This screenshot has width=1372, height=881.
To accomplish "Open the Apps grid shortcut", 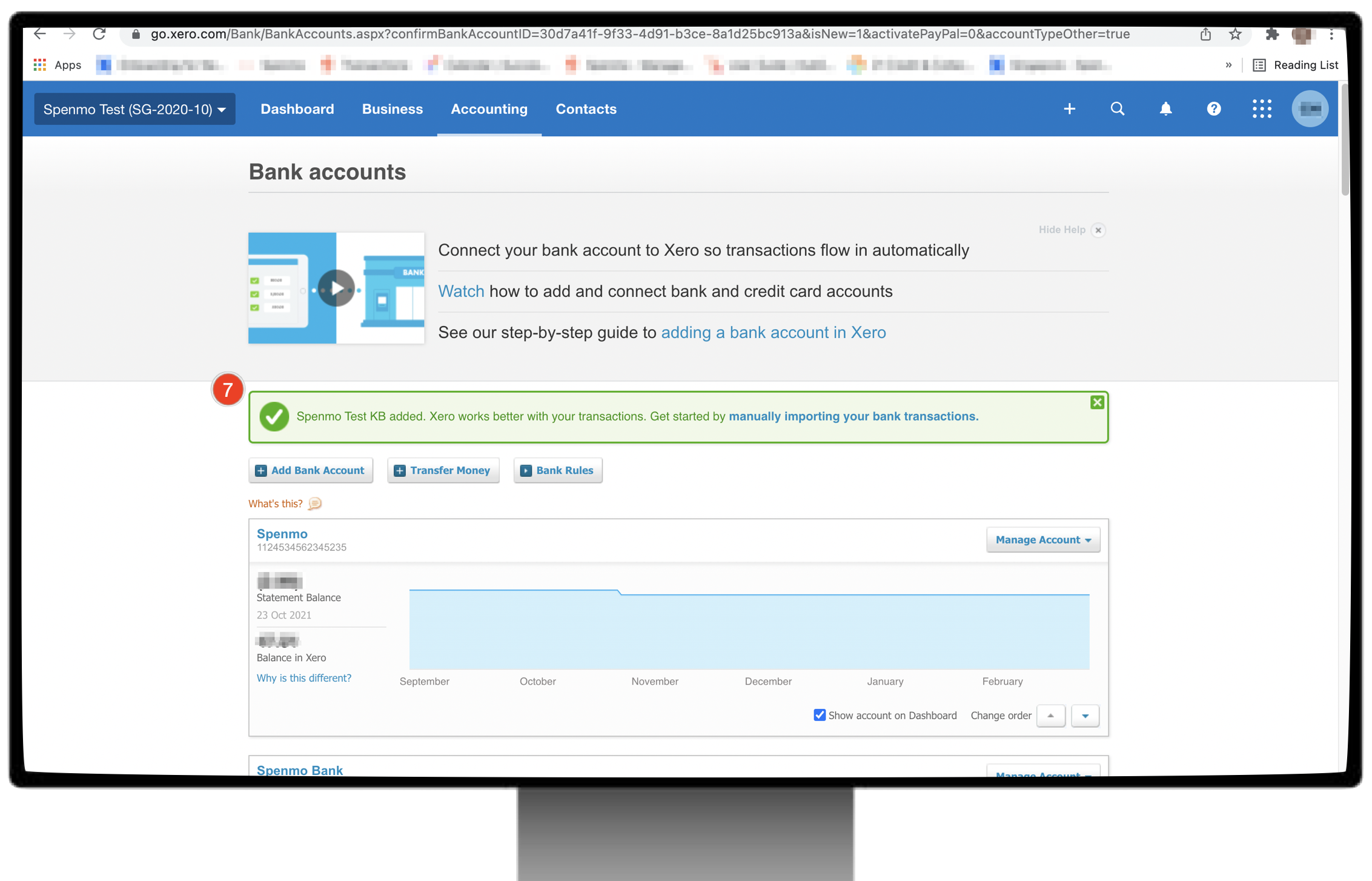I will 58,65.
